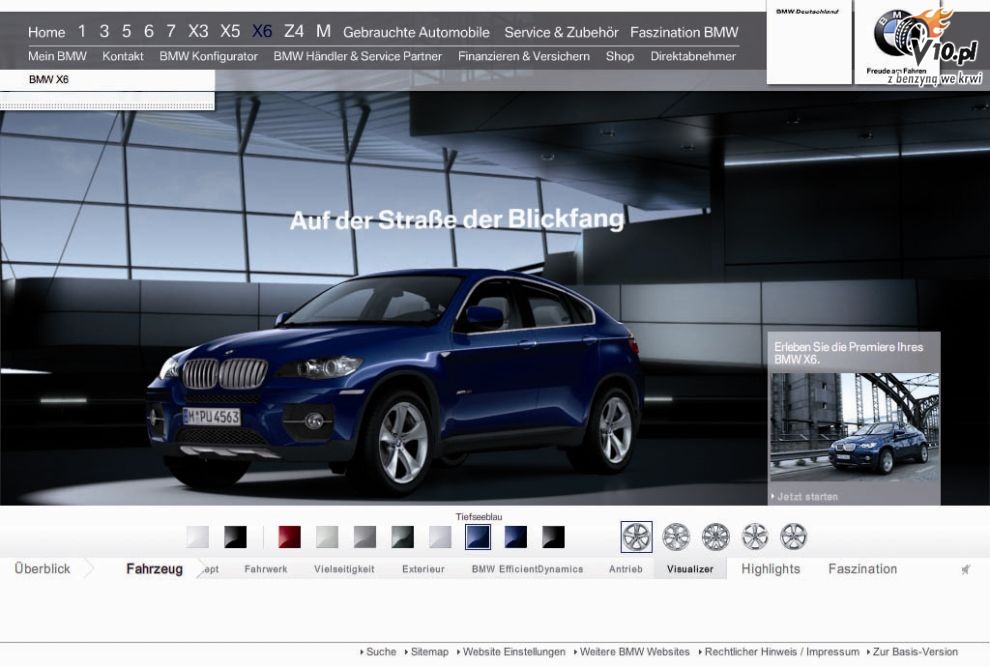This screenshot has height=667, width=990.
Task: Open the Kontakt link
Action: pyautogui.click(x=123, y=56)
